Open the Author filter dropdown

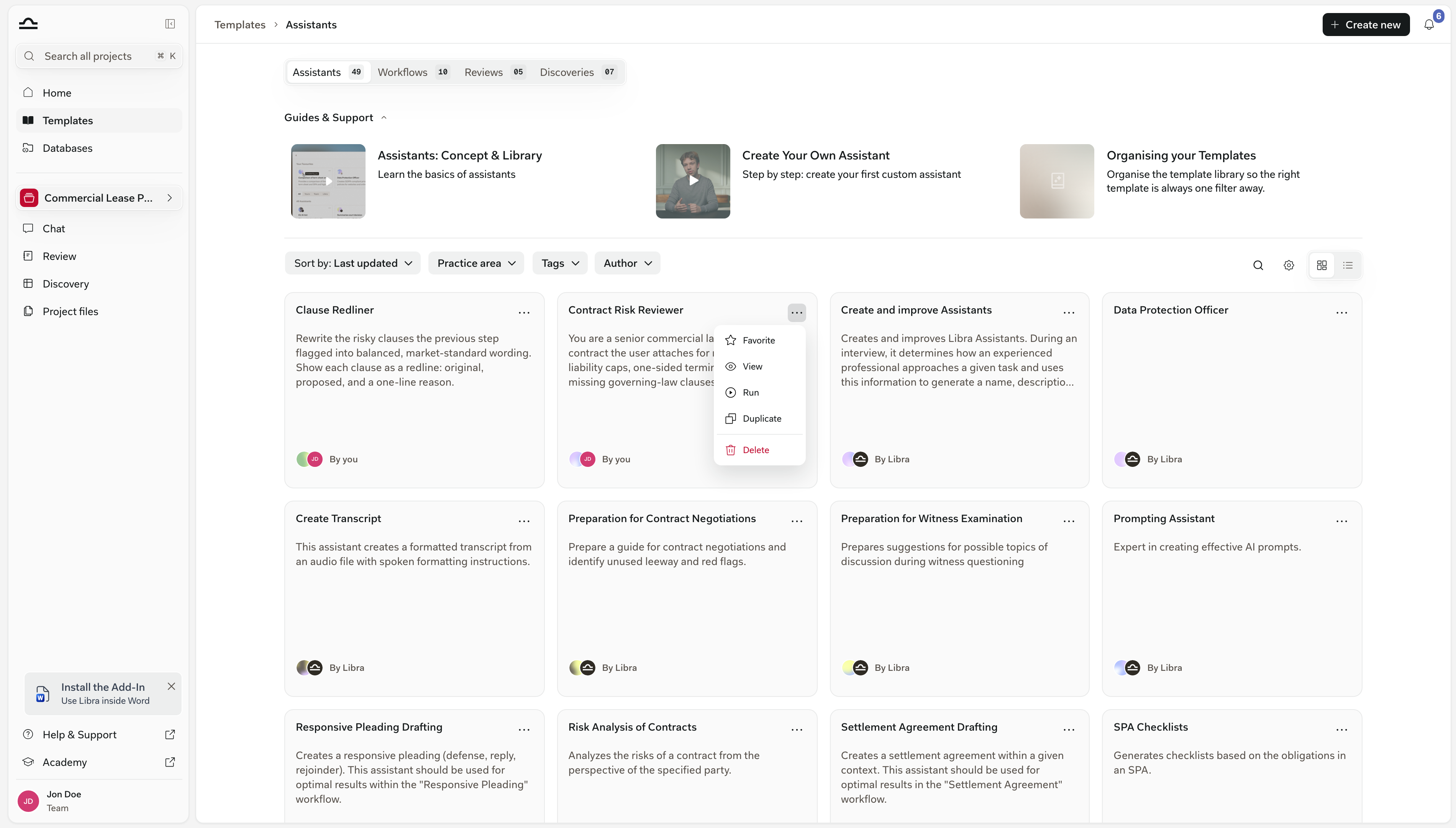627,263
